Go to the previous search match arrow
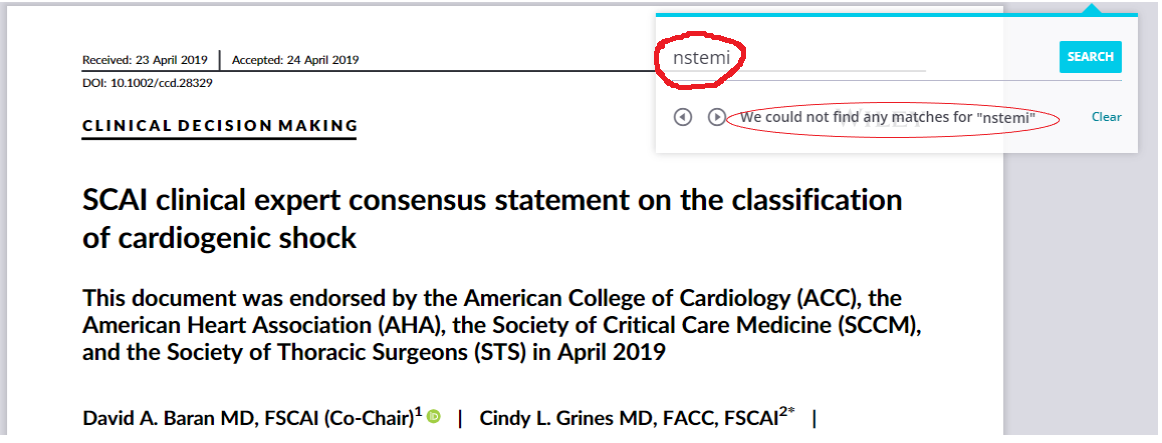 click(x=683, y=118)
